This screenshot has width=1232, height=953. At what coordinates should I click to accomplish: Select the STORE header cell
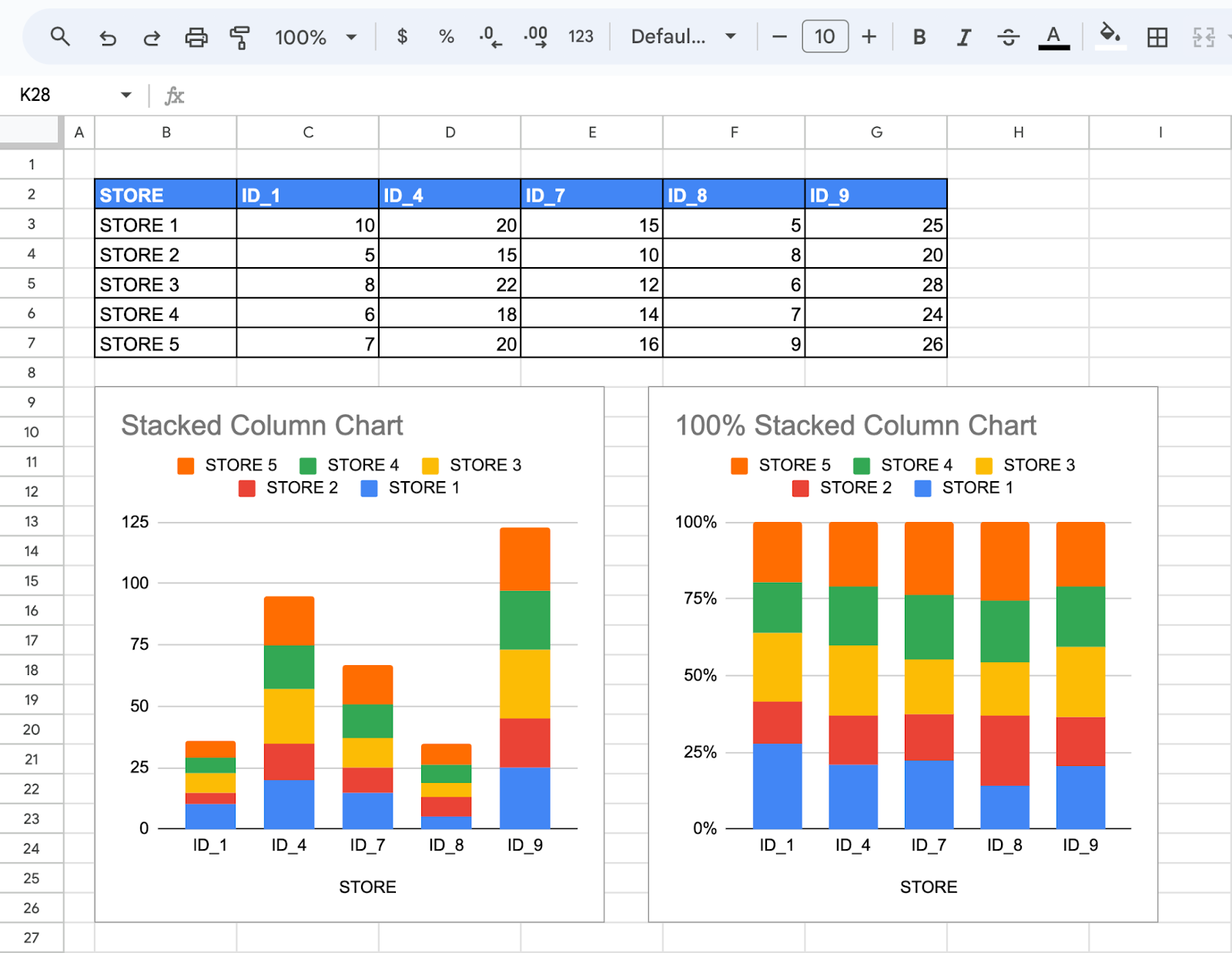(x=166, y=195)
